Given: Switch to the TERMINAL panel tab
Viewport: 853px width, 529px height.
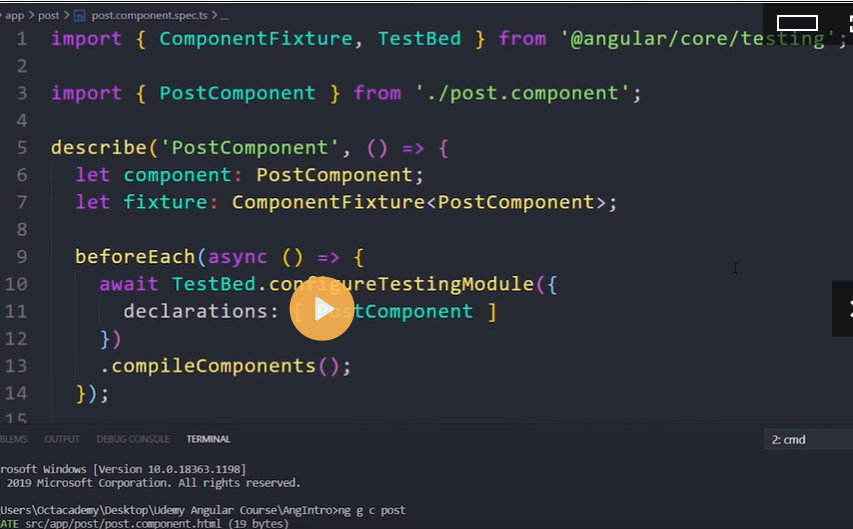Looking at the screenshot, I should point(208,439).
